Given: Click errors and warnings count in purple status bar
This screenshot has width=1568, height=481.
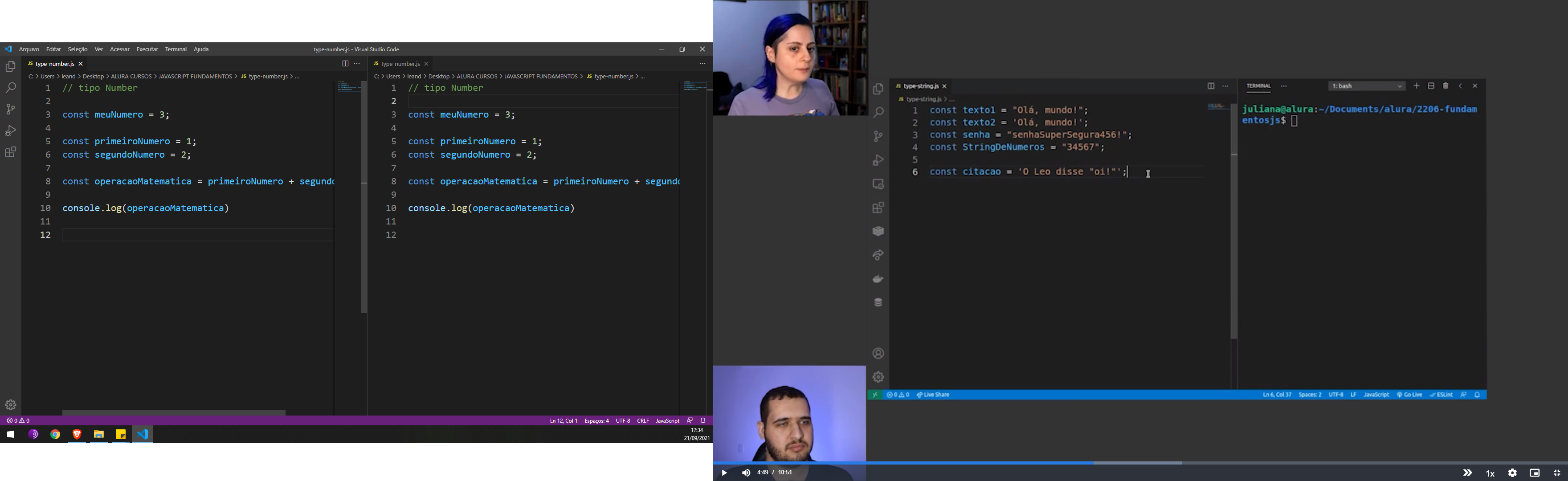Looking at the screenshot, I should pos(18,421).
